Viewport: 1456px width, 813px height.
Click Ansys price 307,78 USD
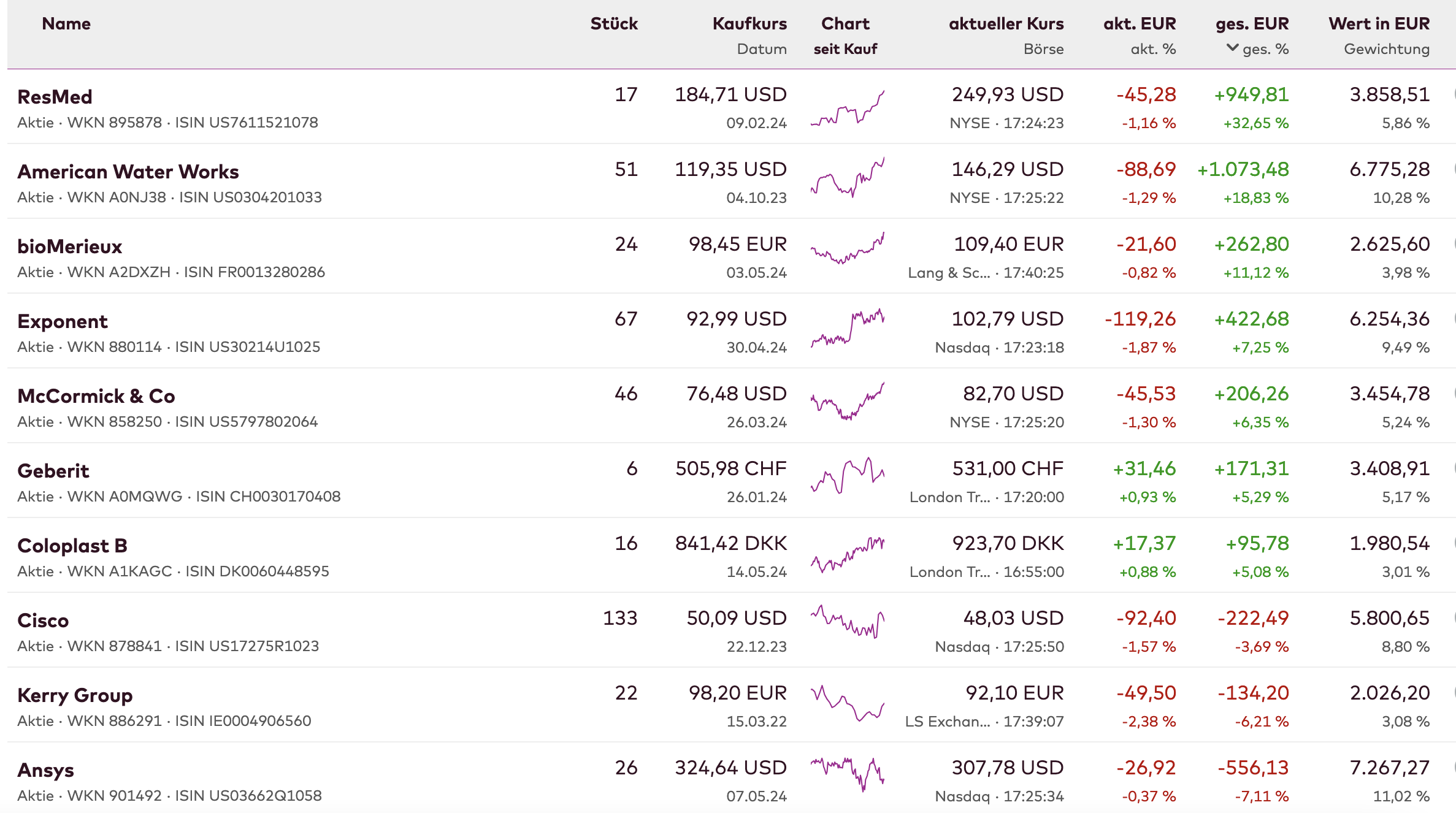click(x=1007, y=768)
